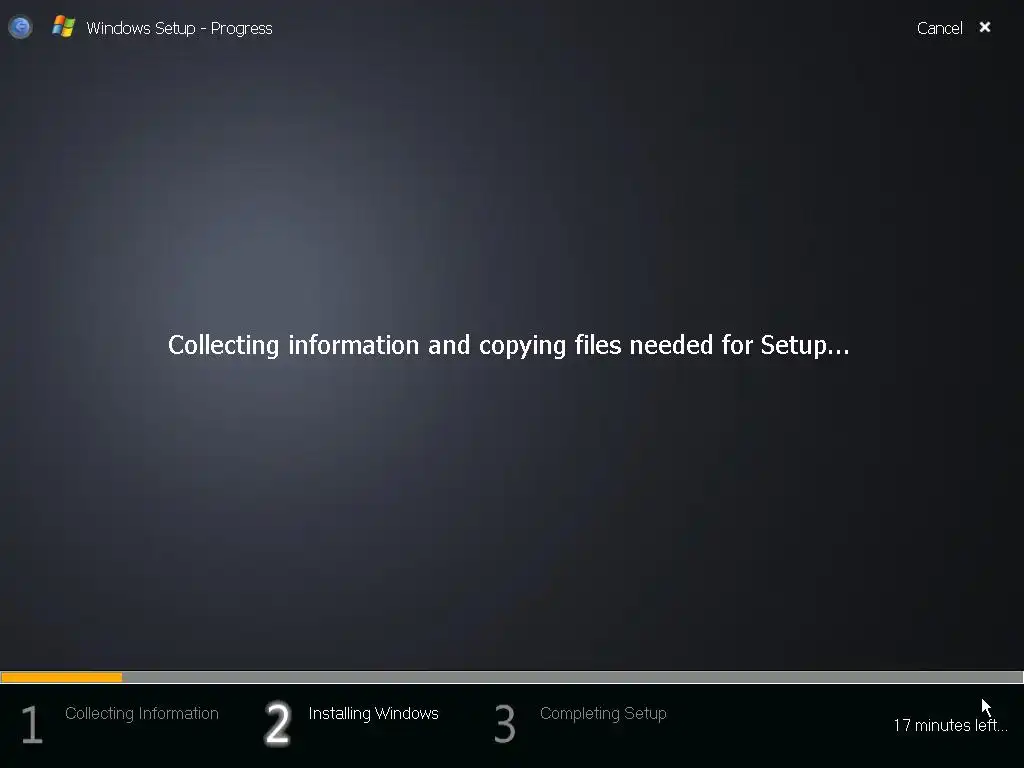Viewport: 1024px width, 768px height.
Task: Select the 'Completing Setup' step label
Action: pyautogui.click(x=603, y=713)
